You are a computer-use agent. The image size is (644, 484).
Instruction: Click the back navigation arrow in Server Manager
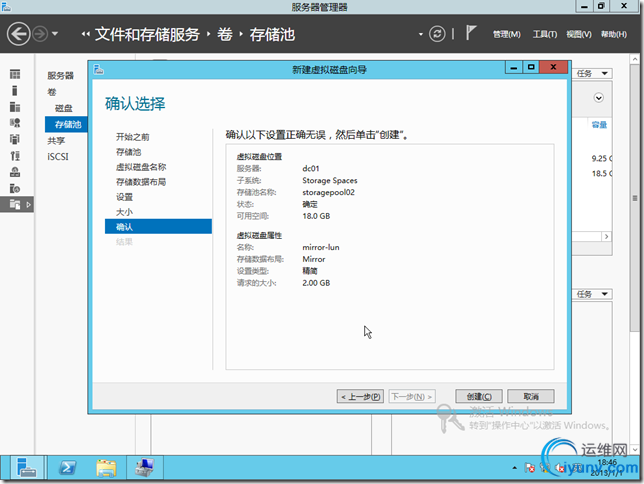pos(18,34)
